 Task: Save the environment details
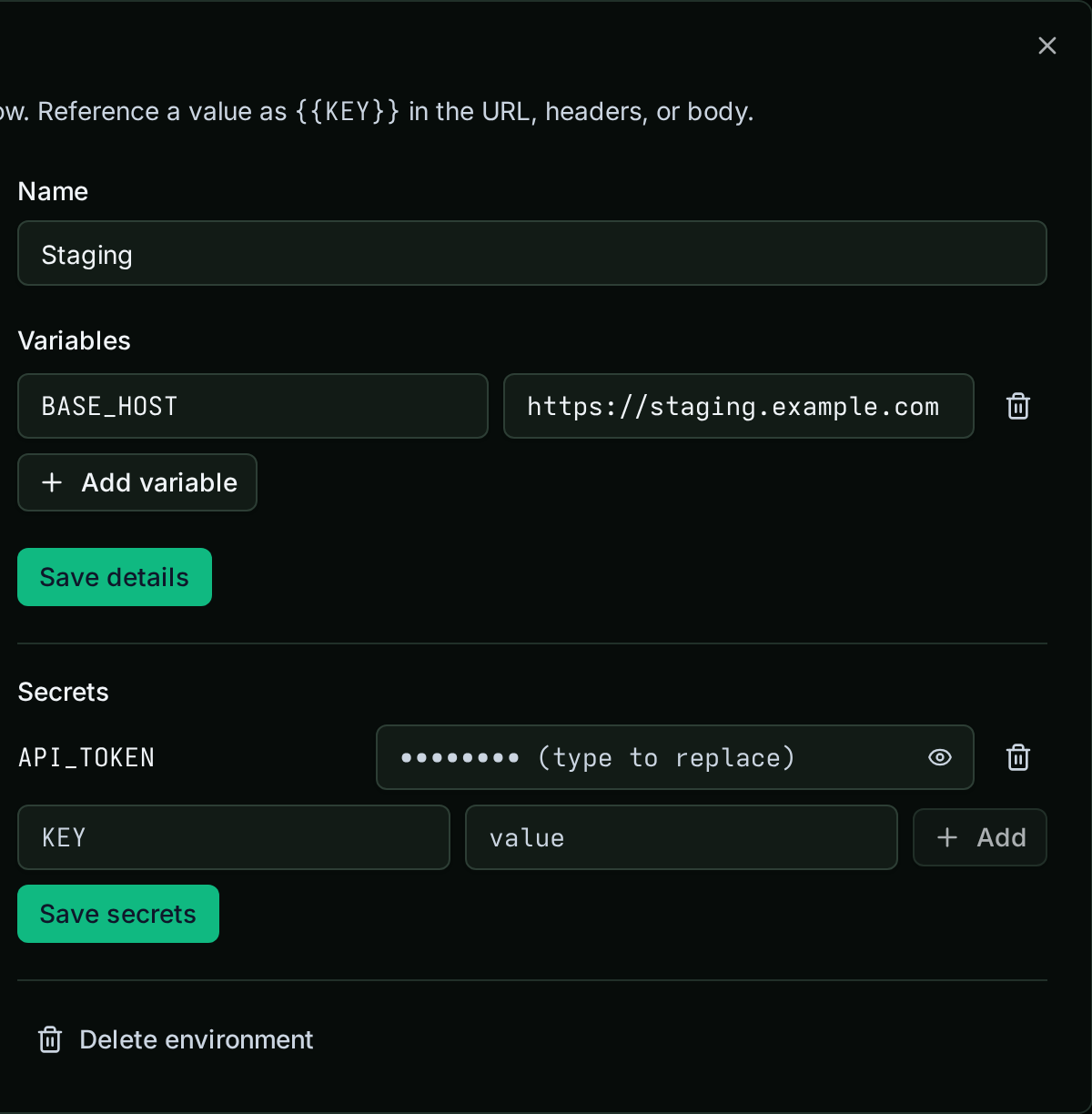(115, 577)
